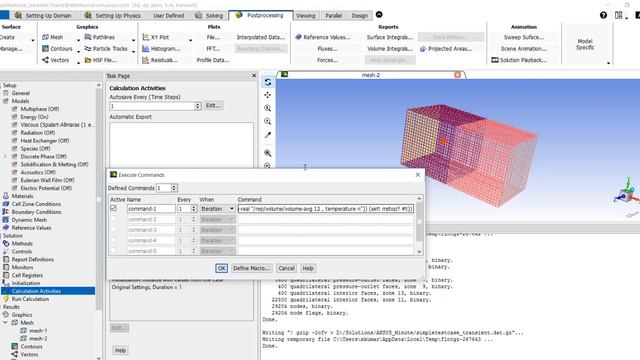Click the command-1 Command text field
Viewport: 640px width, 360px height.
326,209
